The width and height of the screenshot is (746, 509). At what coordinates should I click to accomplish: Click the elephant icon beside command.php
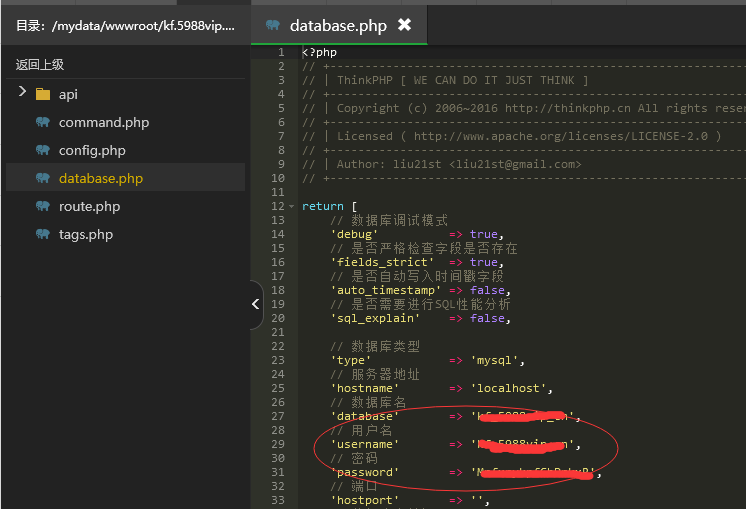coord(42,122)
